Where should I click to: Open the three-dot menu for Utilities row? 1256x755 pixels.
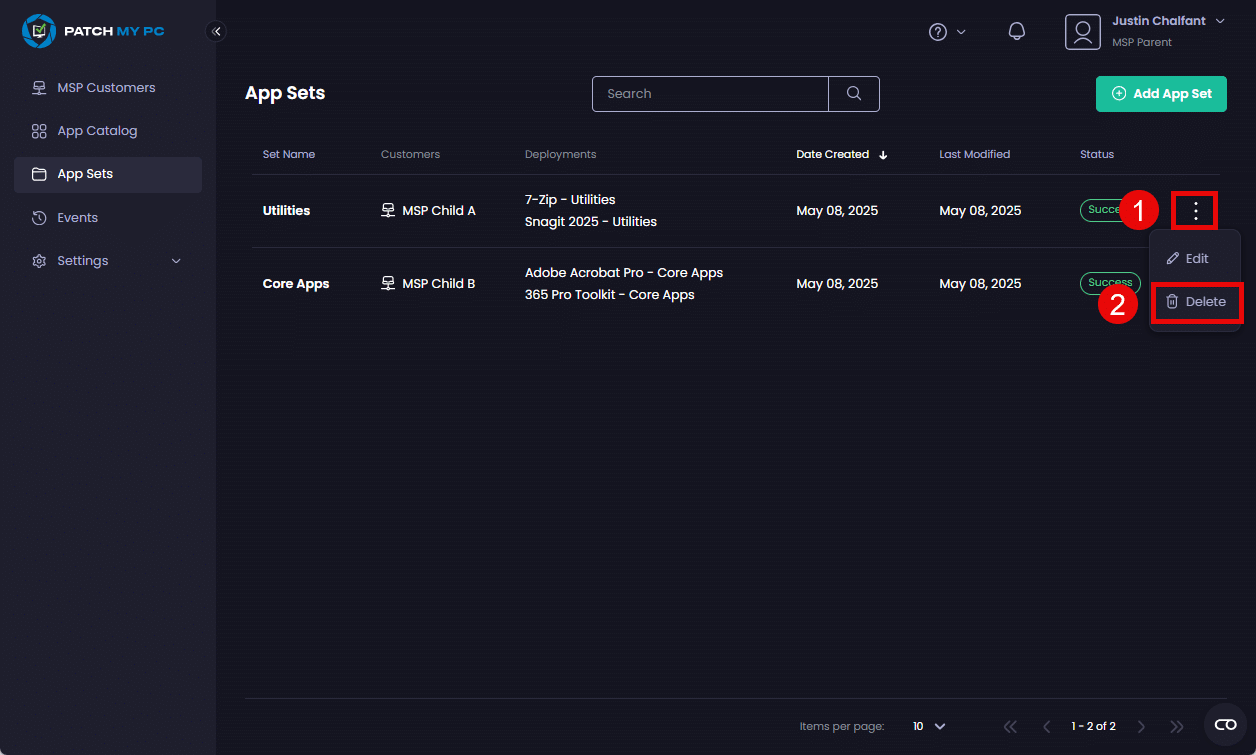coord(1195,211)
